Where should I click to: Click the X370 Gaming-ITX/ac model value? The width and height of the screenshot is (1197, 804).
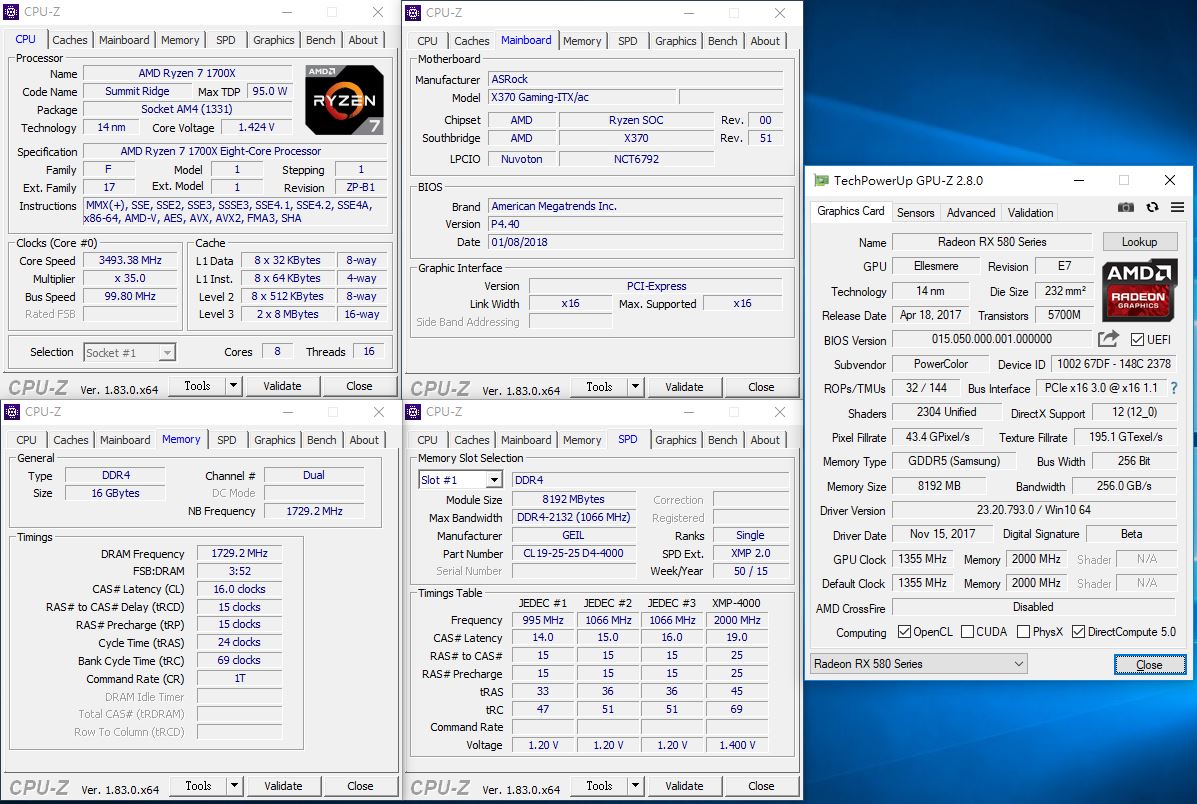(x=582, y=97)
